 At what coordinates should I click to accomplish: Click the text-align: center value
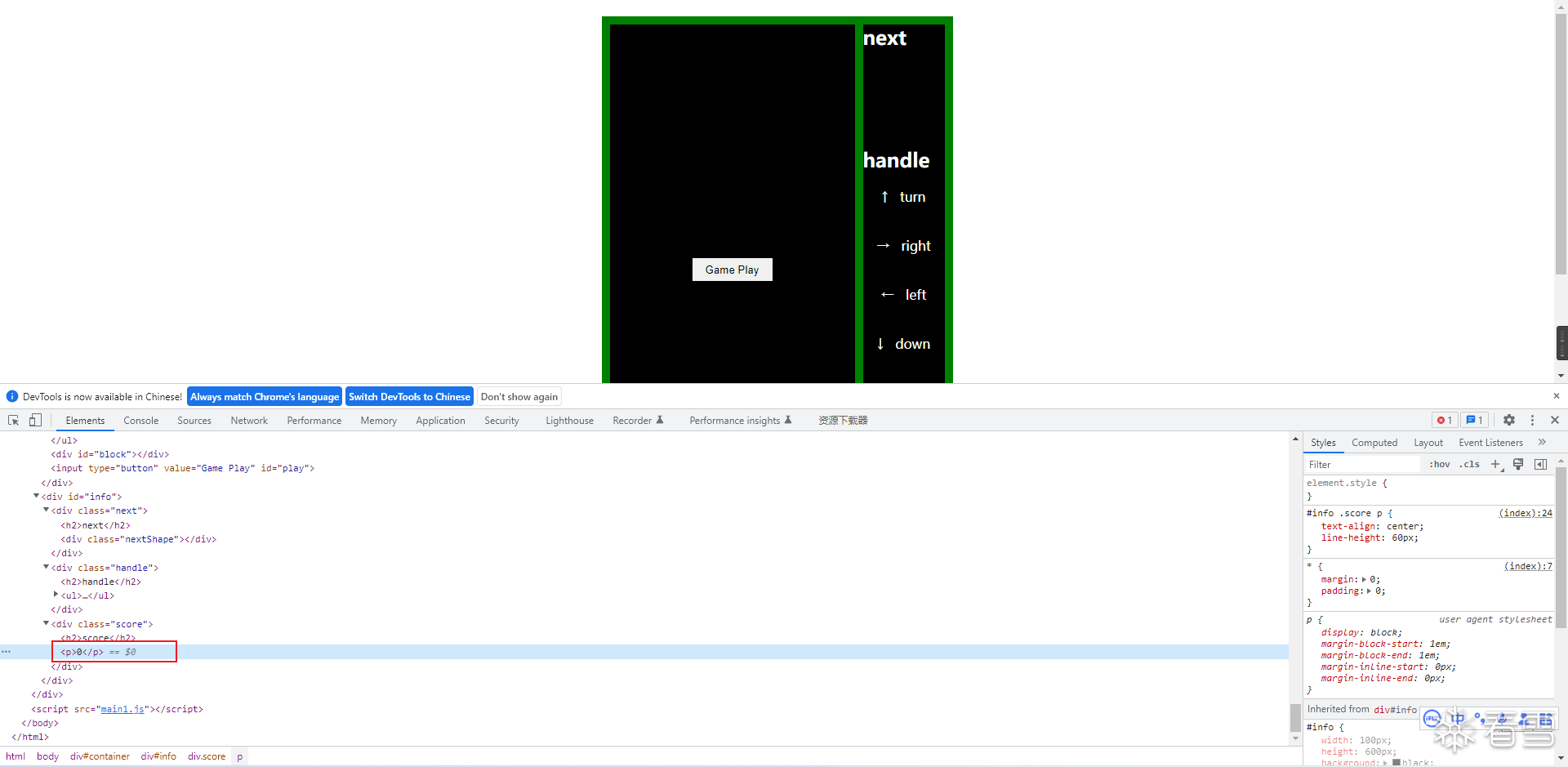coord(1405,526)
